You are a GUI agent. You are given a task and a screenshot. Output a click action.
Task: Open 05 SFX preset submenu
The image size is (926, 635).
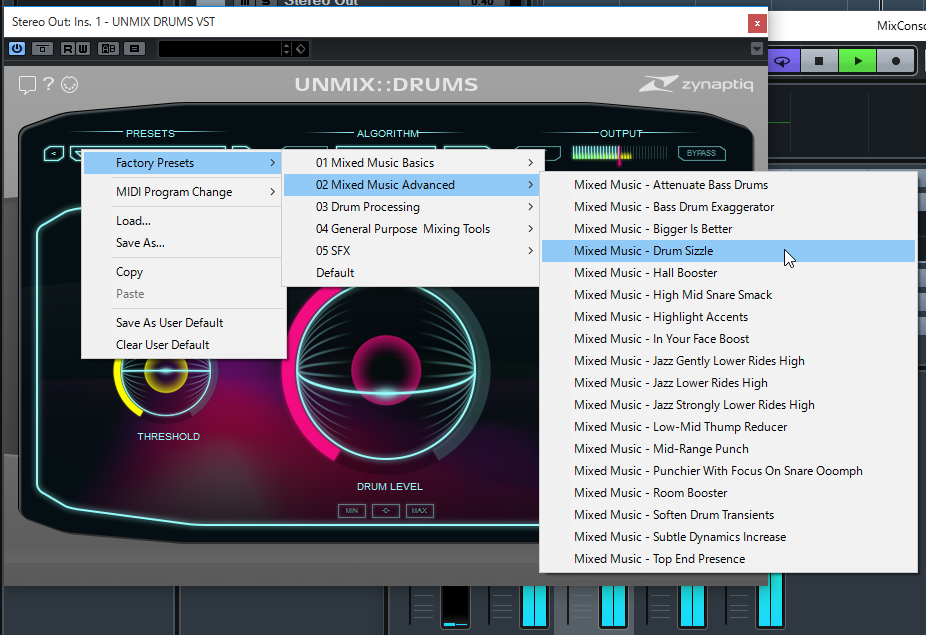pos(411,250)
